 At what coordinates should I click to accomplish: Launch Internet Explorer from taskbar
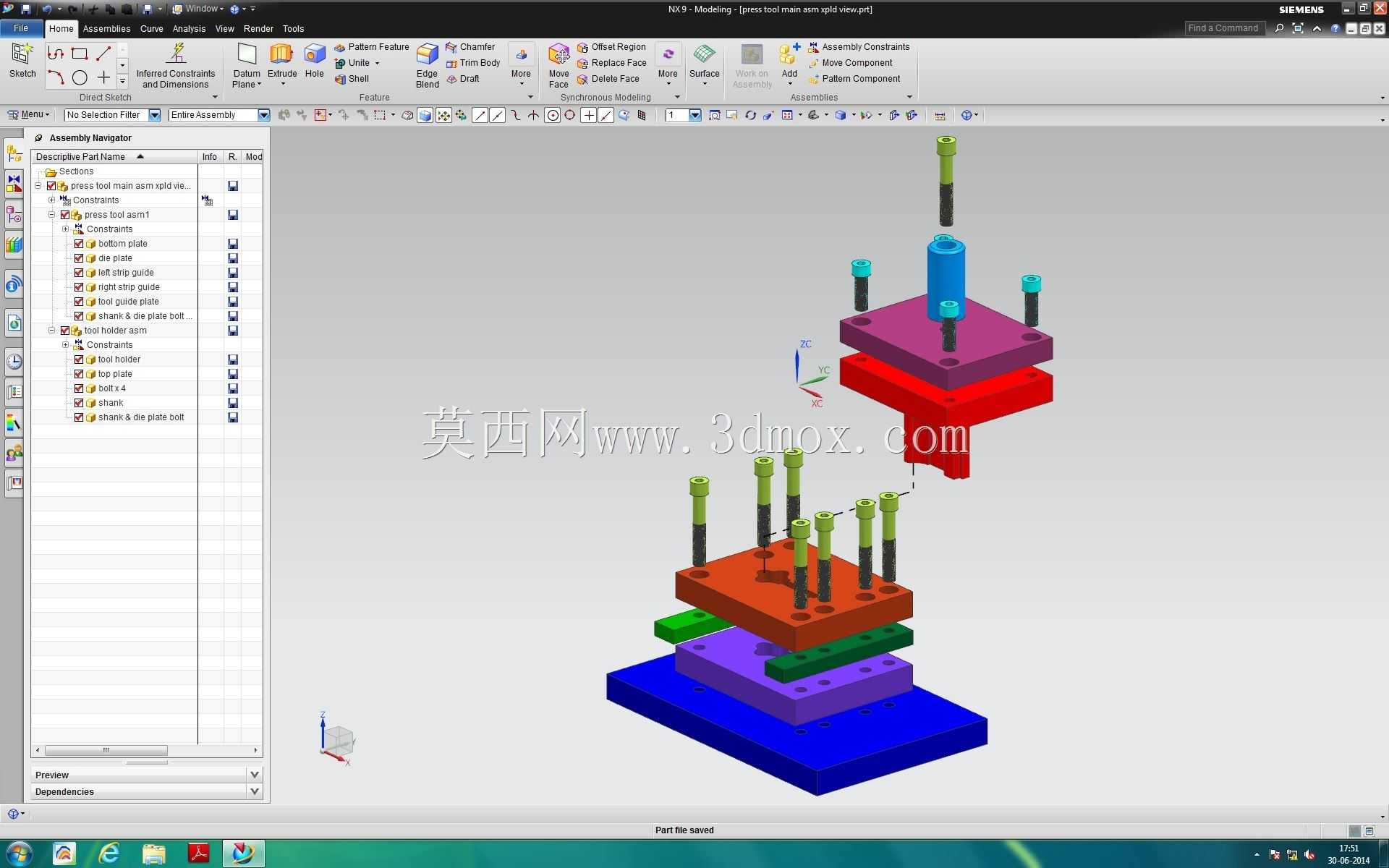tap(109, 854)
